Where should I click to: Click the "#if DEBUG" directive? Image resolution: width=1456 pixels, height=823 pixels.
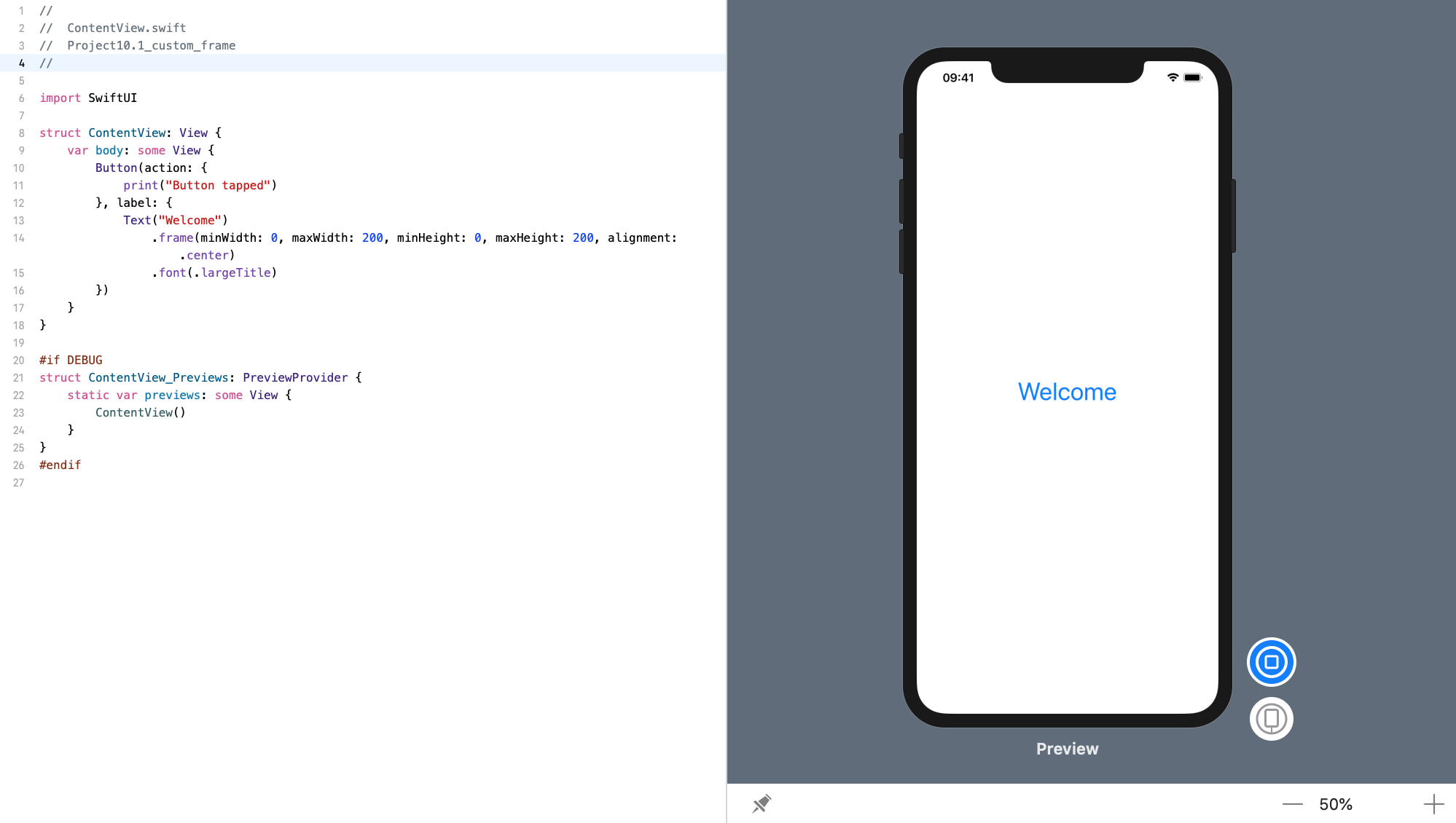(71, 360)
